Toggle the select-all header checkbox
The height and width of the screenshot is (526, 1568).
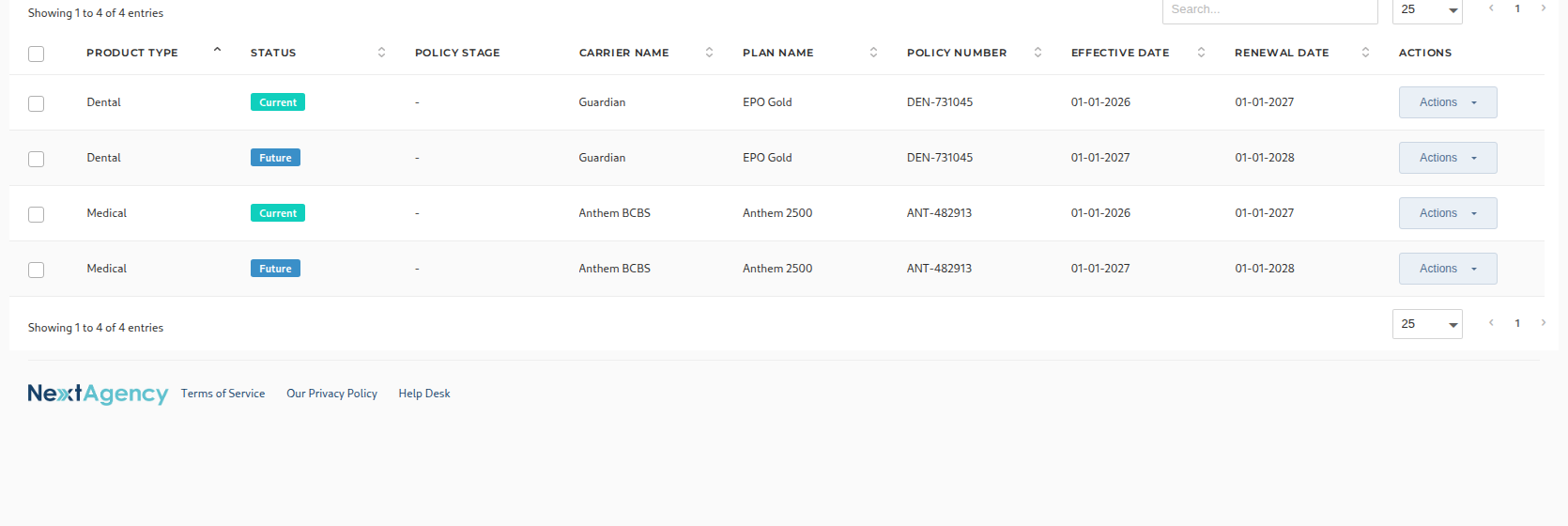pos(37,54)
